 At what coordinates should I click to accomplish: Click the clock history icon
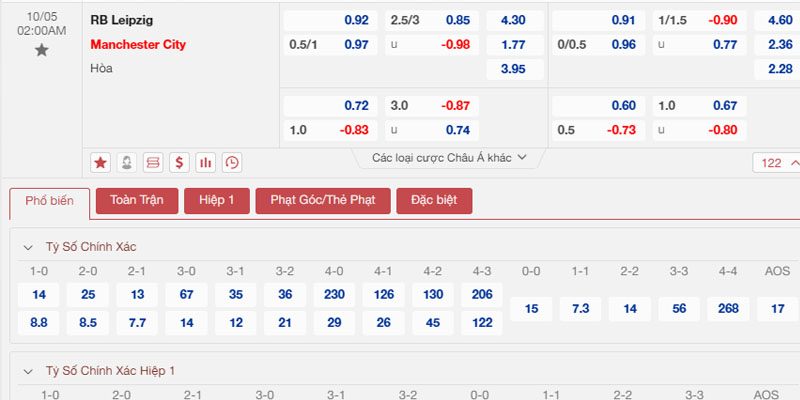[x=232, y=163]
